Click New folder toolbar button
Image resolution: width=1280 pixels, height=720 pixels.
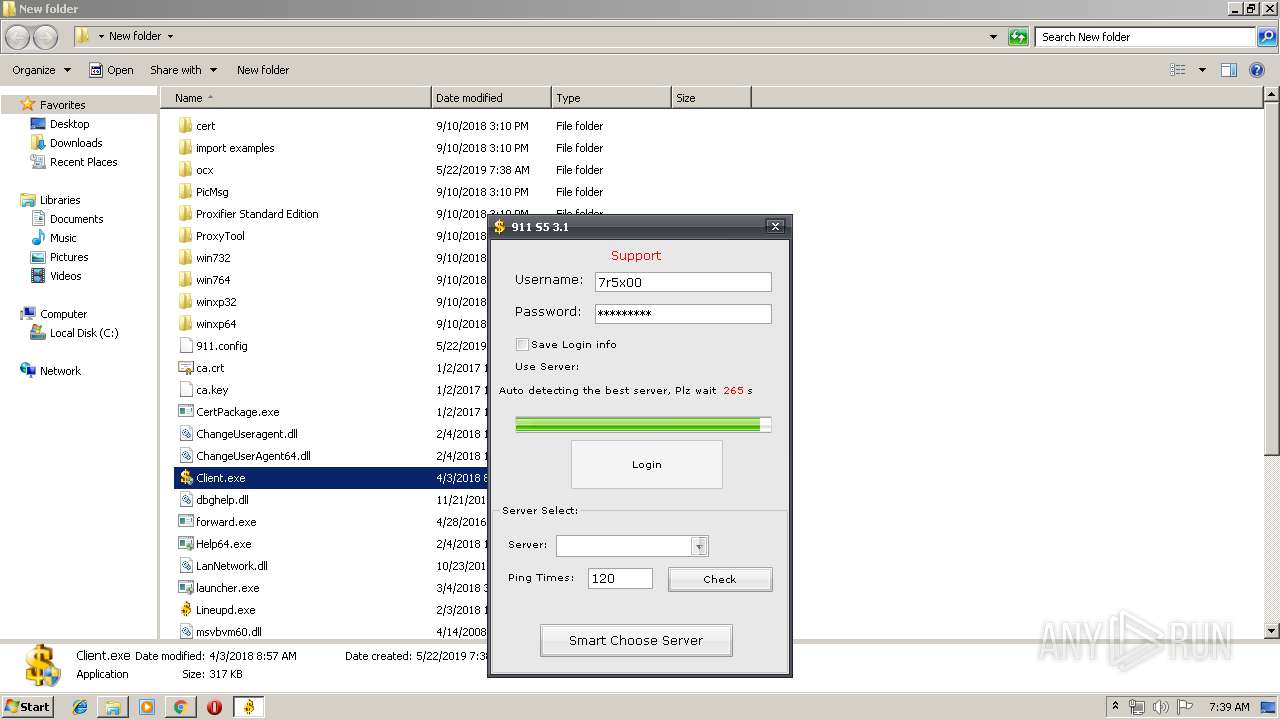pyautogui.click(x=263, y=70)
